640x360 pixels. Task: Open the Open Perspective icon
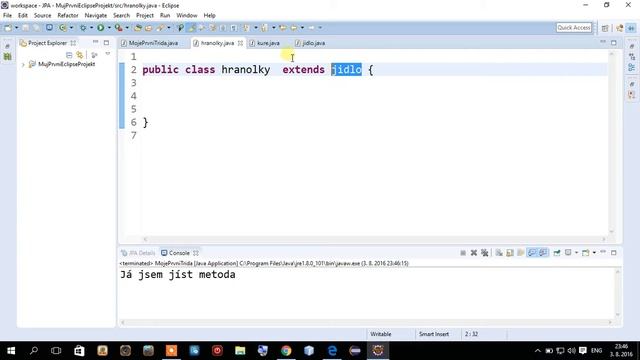pyautogui.click(x=605, y=28)
